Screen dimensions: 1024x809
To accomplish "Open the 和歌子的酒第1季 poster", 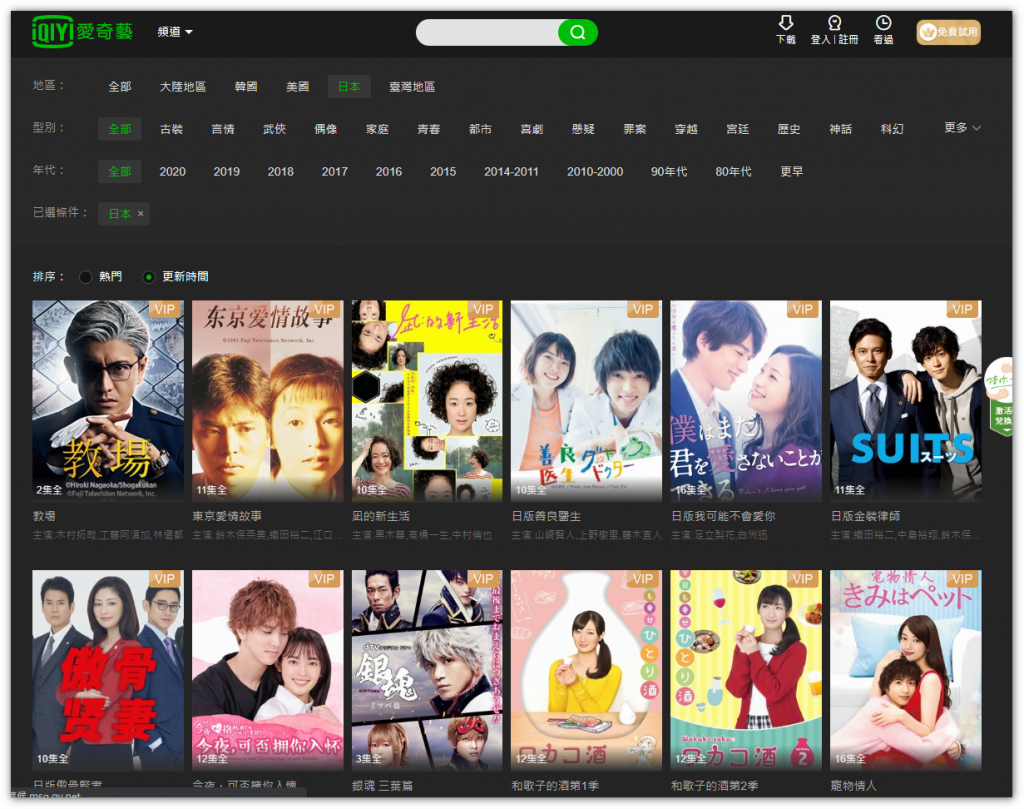I will [586, 671].
